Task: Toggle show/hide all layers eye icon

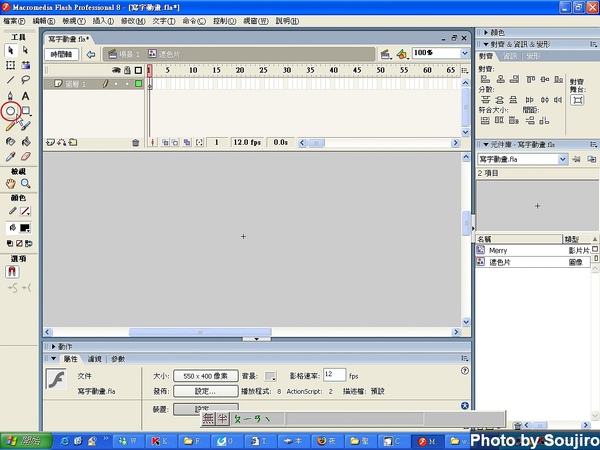Action: (116, 71)
